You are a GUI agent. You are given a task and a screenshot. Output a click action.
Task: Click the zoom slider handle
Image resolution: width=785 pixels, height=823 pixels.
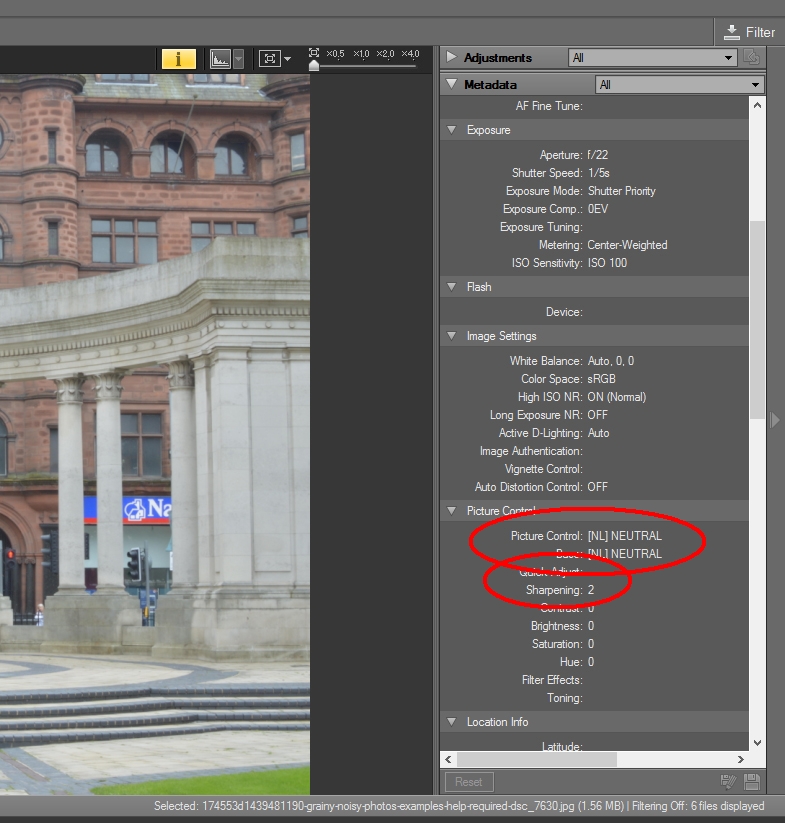point(314,66)
